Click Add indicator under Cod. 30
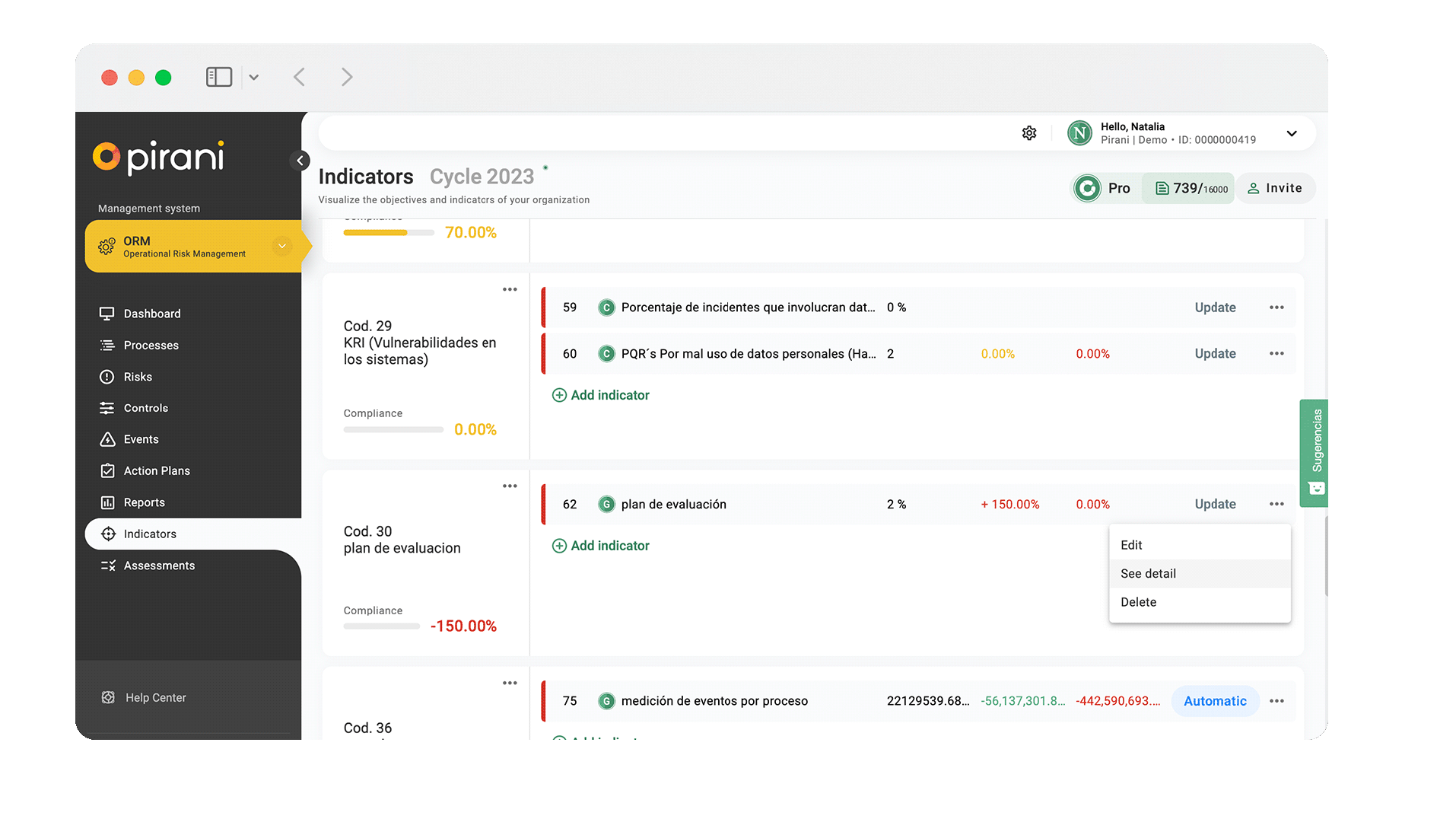Viewport: 1456px width, 819px height. pyautogui.click(x=600, y=545)
